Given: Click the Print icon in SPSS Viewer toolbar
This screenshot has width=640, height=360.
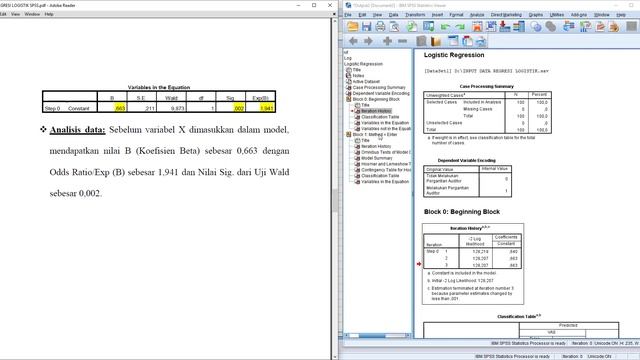Looking at the screenshot, I should click(380, 27).
